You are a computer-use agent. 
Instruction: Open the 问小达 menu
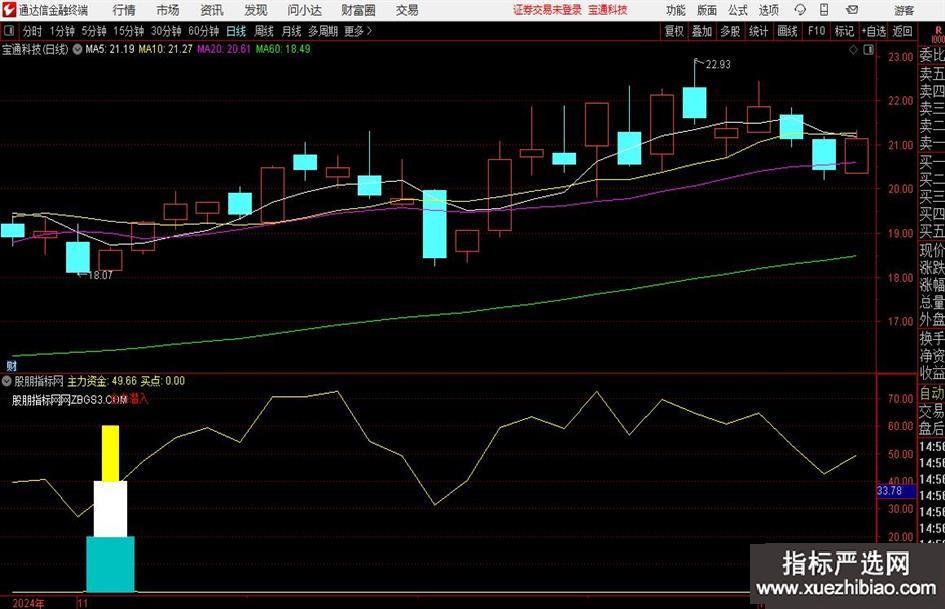304,10
